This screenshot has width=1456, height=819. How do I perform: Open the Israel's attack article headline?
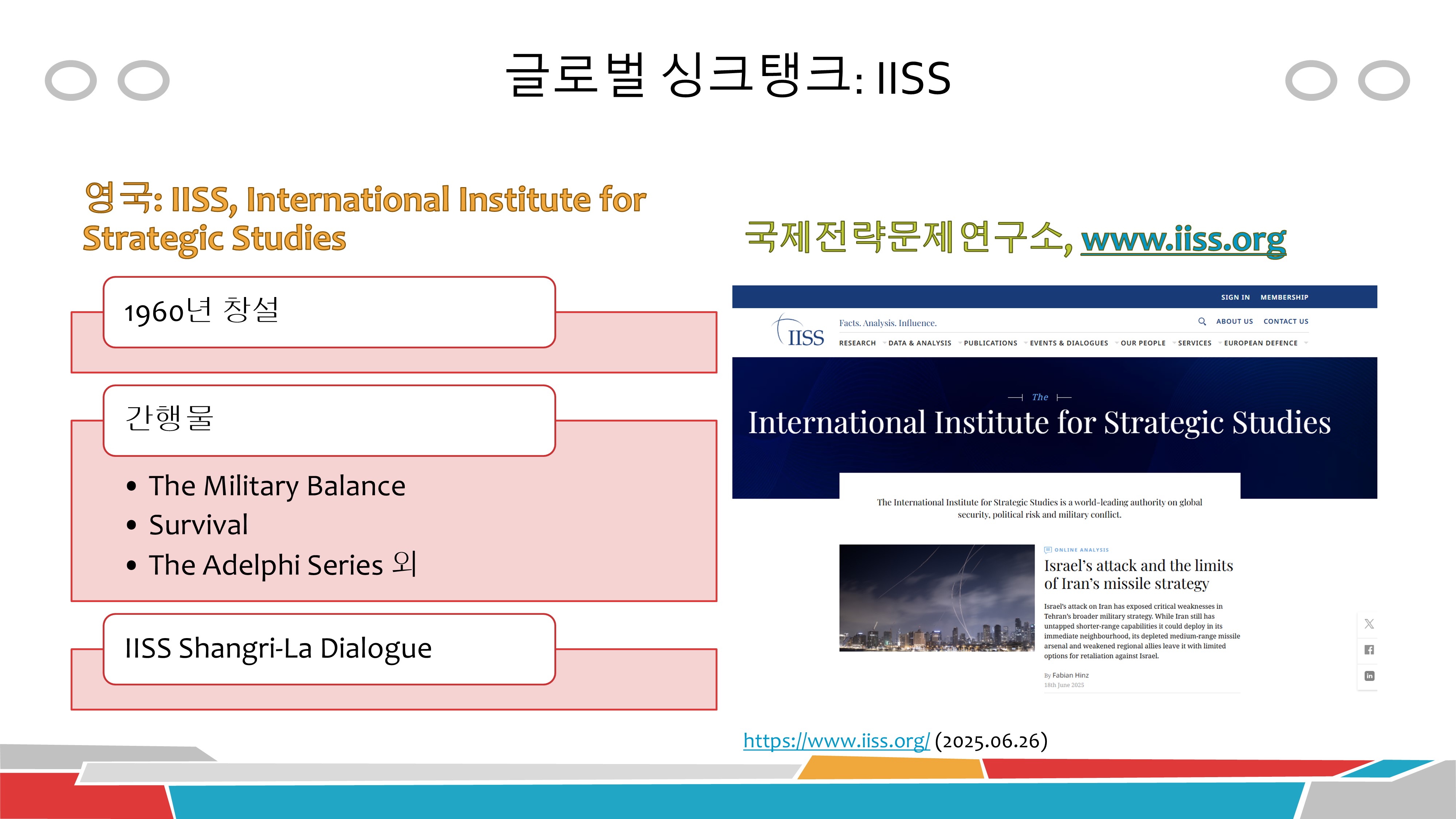(1138, 574)
